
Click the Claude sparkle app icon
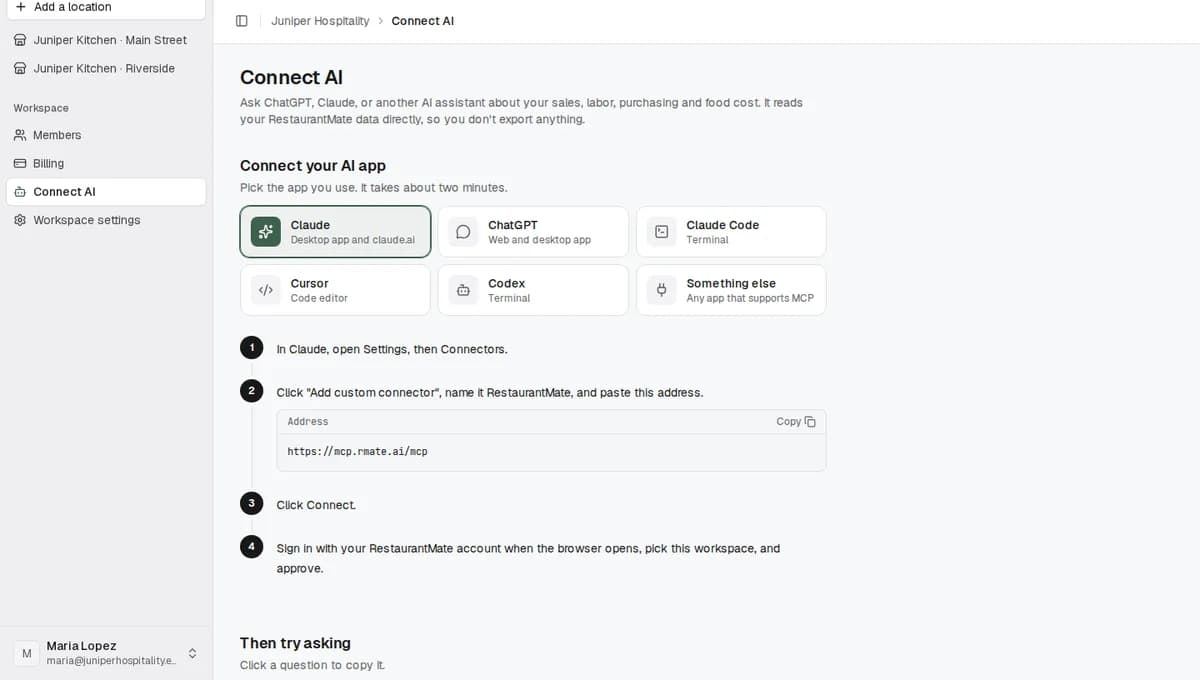266,232
